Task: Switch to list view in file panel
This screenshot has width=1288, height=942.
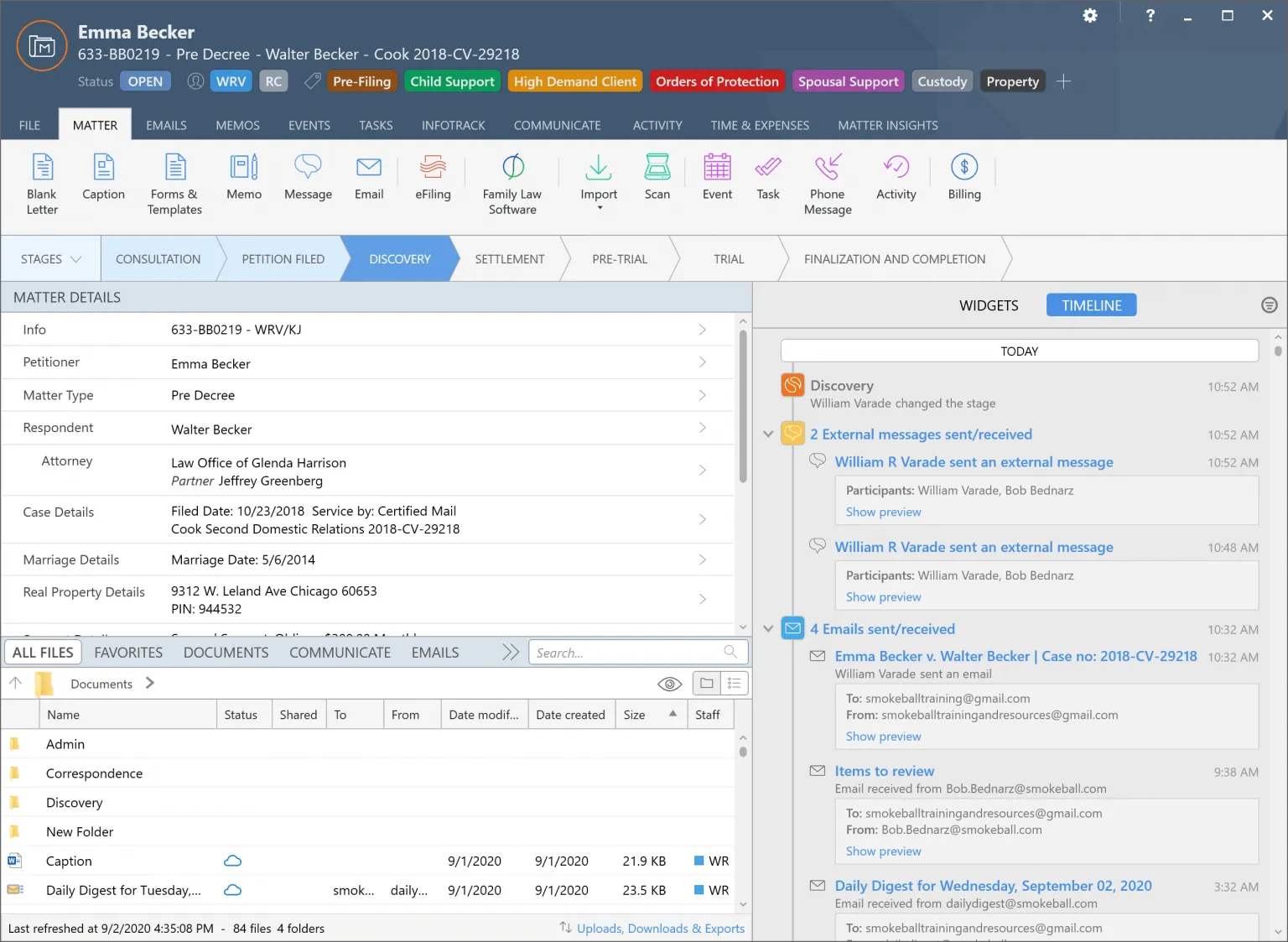Action: 735,684
